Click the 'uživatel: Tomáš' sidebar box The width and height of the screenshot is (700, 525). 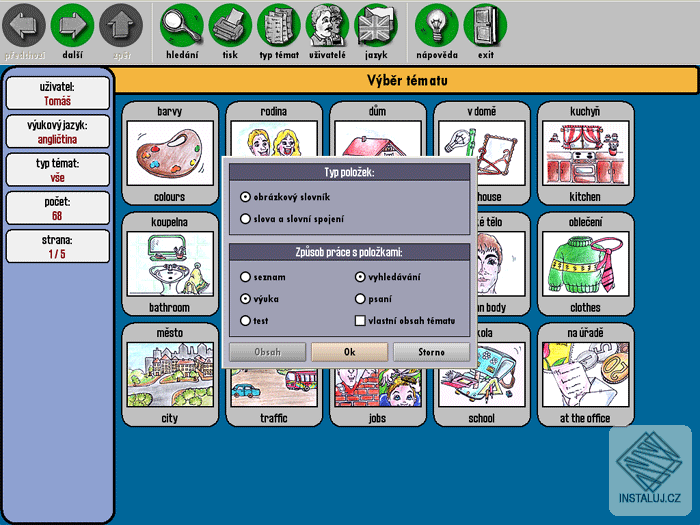(58, 93)
